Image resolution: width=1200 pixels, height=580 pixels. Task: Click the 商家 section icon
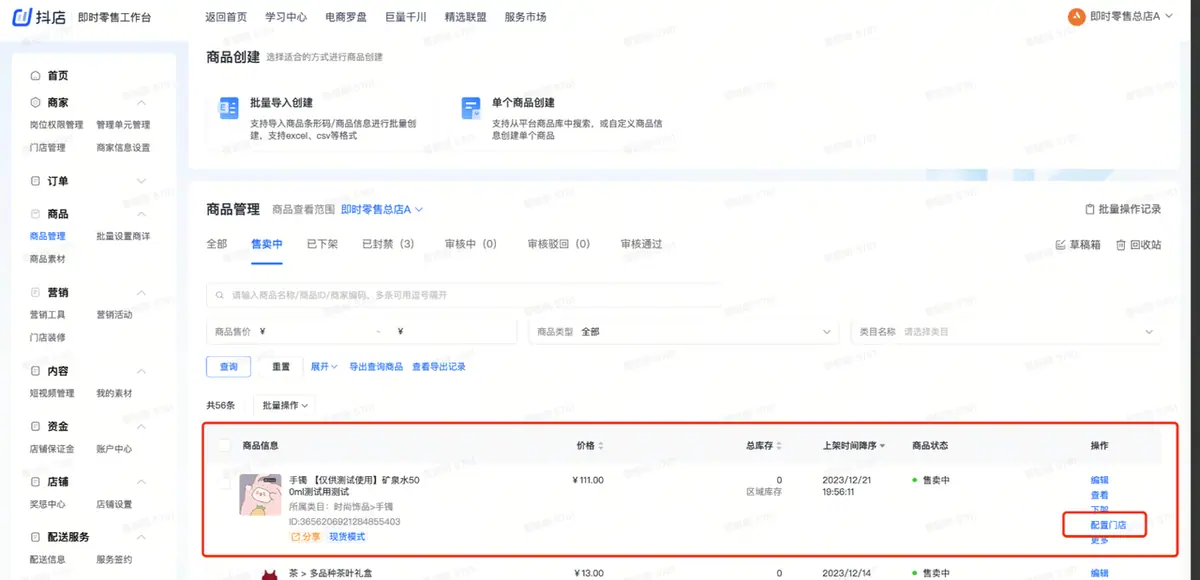[36, 103]
